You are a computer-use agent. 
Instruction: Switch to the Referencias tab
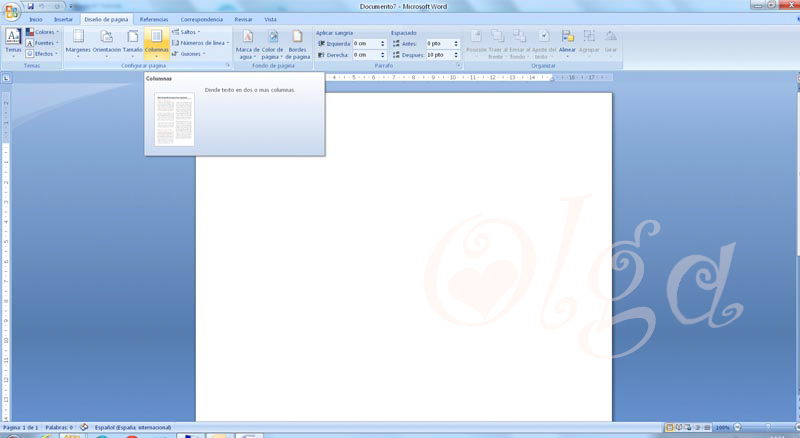(154, 19)
